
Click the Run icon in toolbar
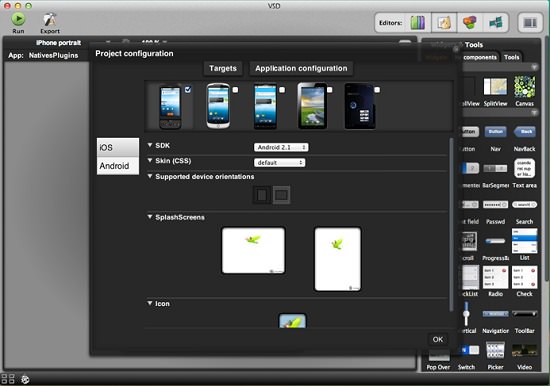(18, 19)
